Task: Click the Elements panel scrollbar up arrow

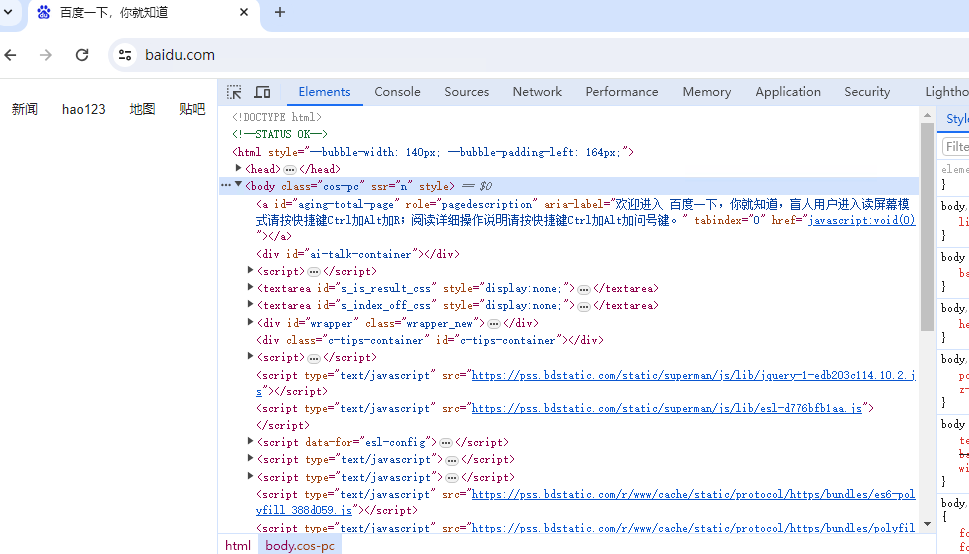Action: coord(927,116)
